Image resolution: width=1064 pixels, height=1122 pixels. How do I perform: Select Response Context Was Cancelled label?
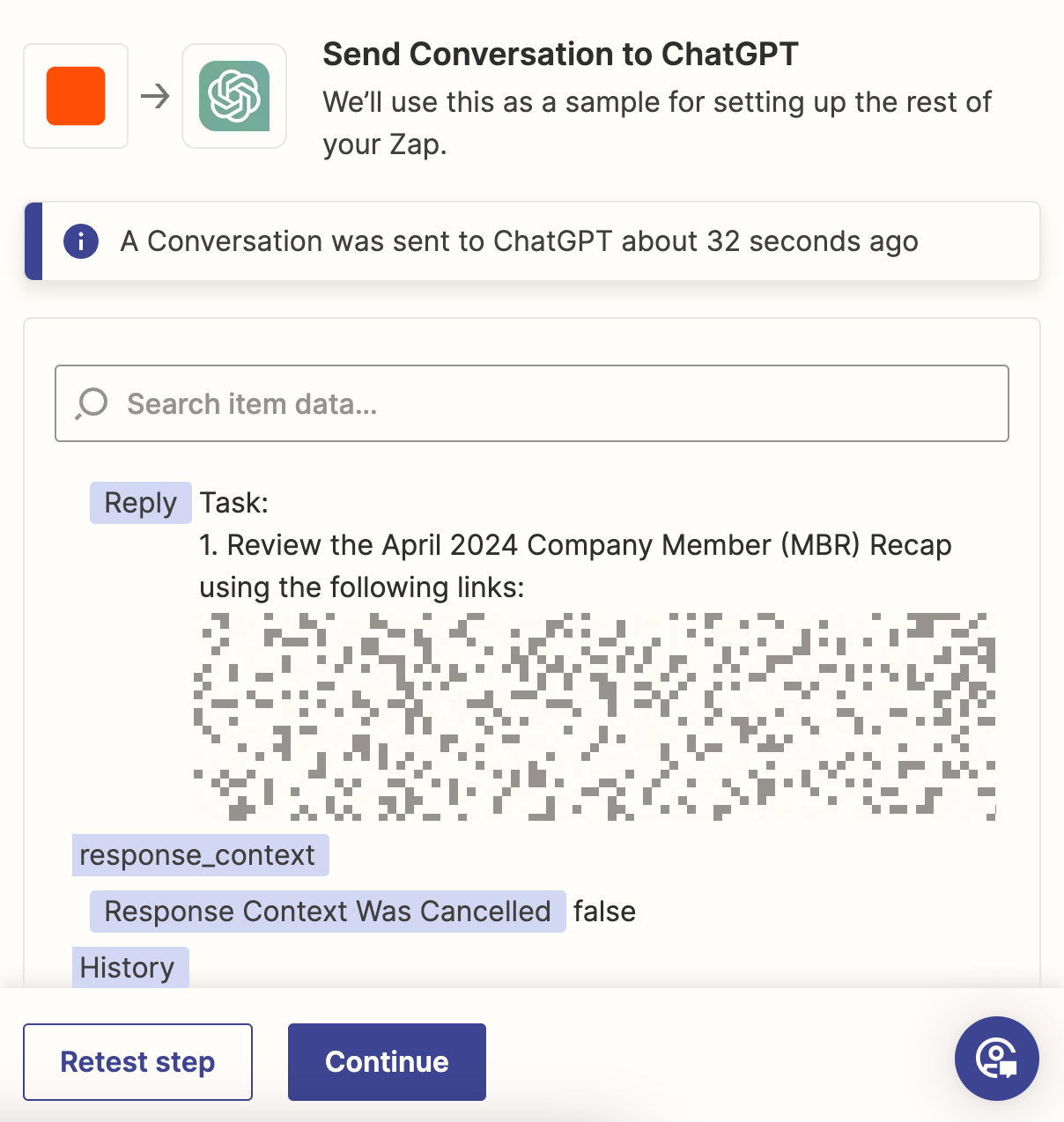328,912
